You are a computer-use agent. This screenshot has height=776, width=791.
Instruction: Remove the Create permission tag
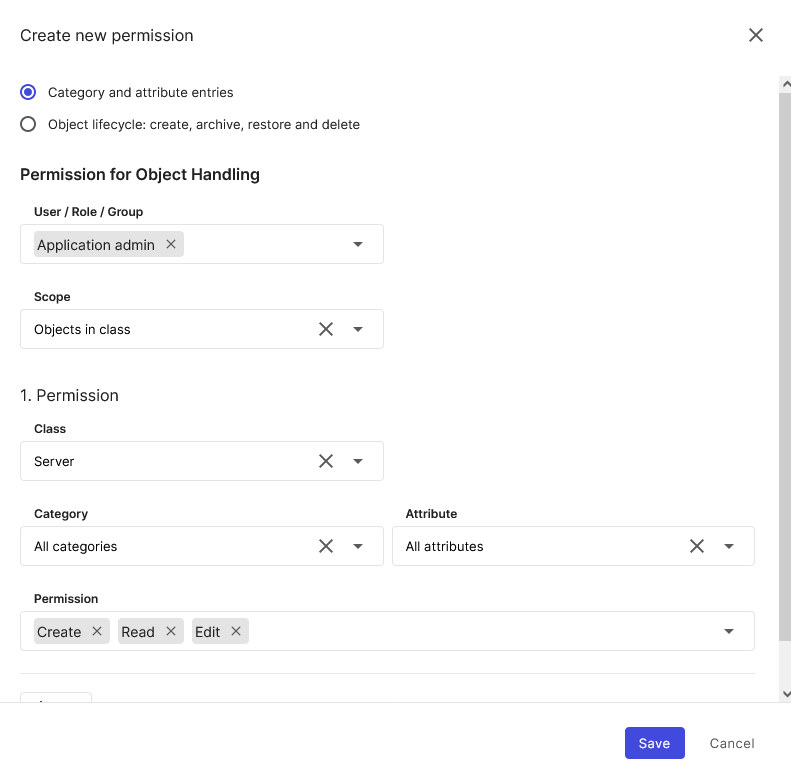97,631
